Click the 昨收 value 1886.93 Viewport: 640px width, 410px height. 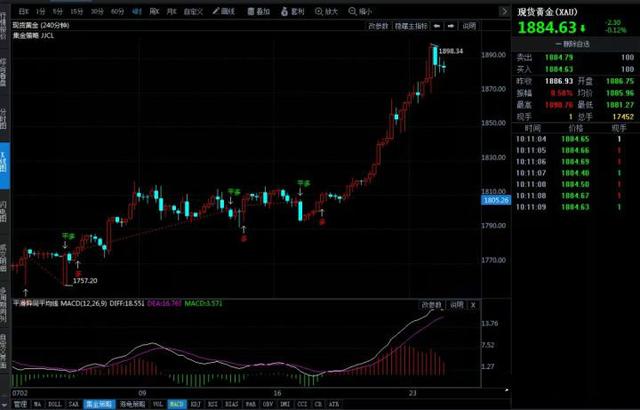559,81
